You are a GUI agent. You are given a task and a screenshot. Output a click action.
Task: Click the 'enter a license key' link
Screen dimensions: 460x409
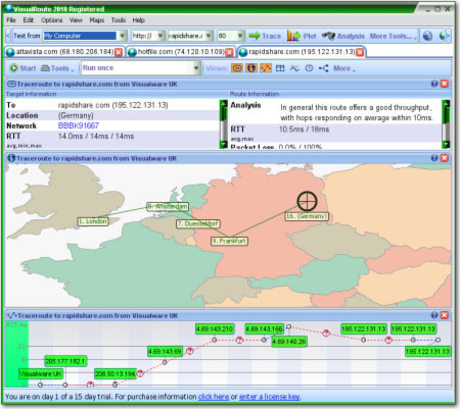pos(269,397)
